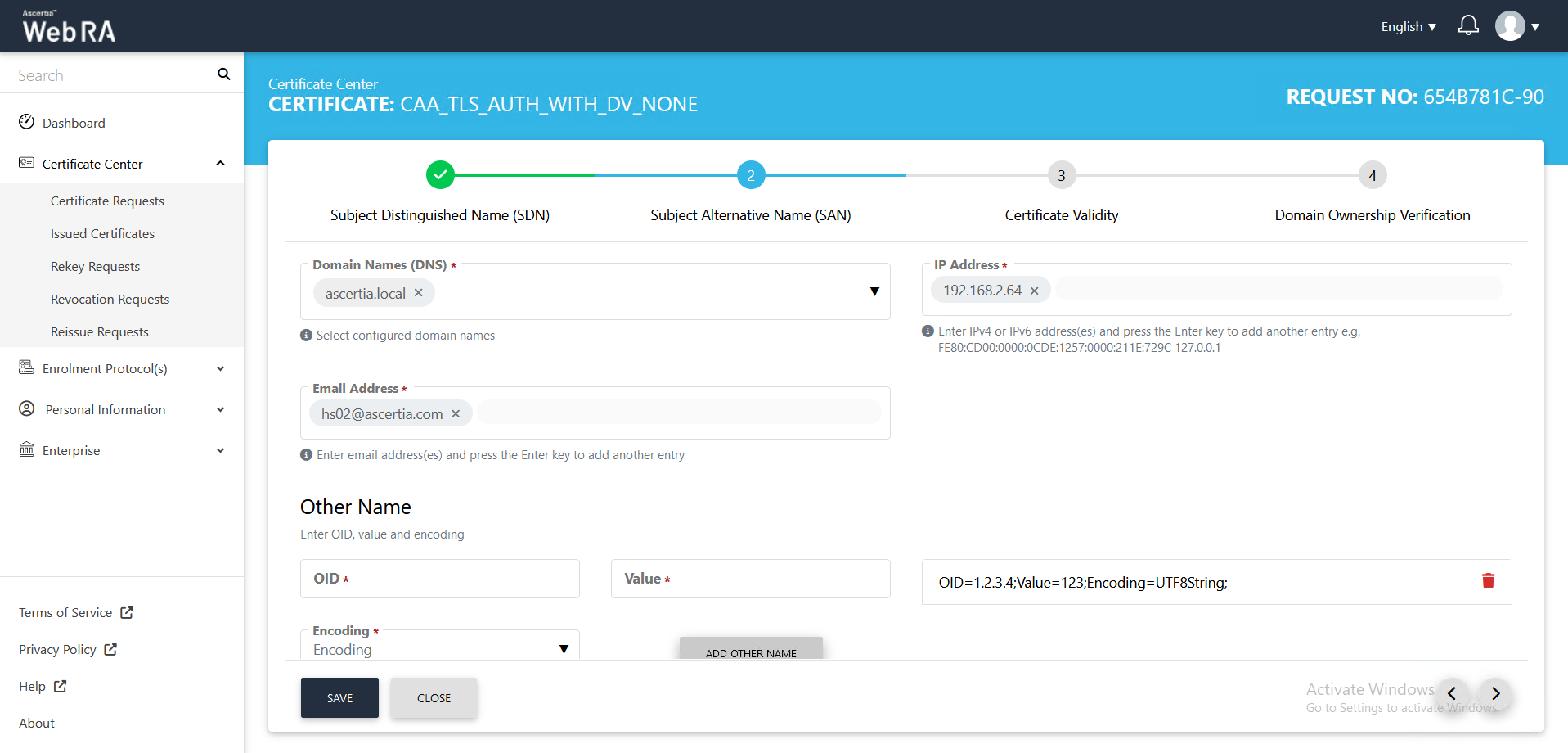Open the user profile avatar menu
The height and width of the screenshot is (753, 1568).
pos(1510,26)
